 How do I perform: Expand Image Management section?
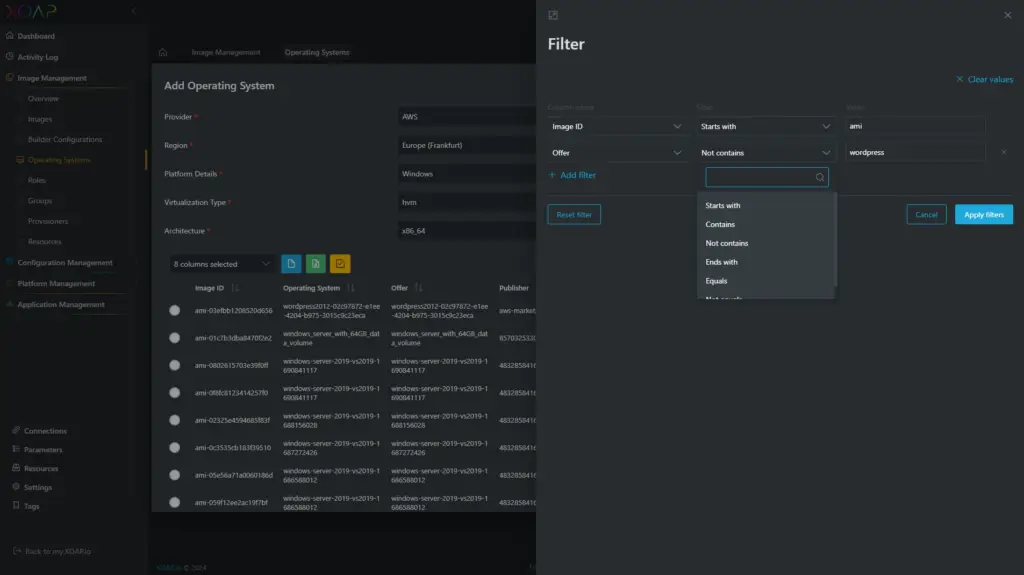coord(52,78)
